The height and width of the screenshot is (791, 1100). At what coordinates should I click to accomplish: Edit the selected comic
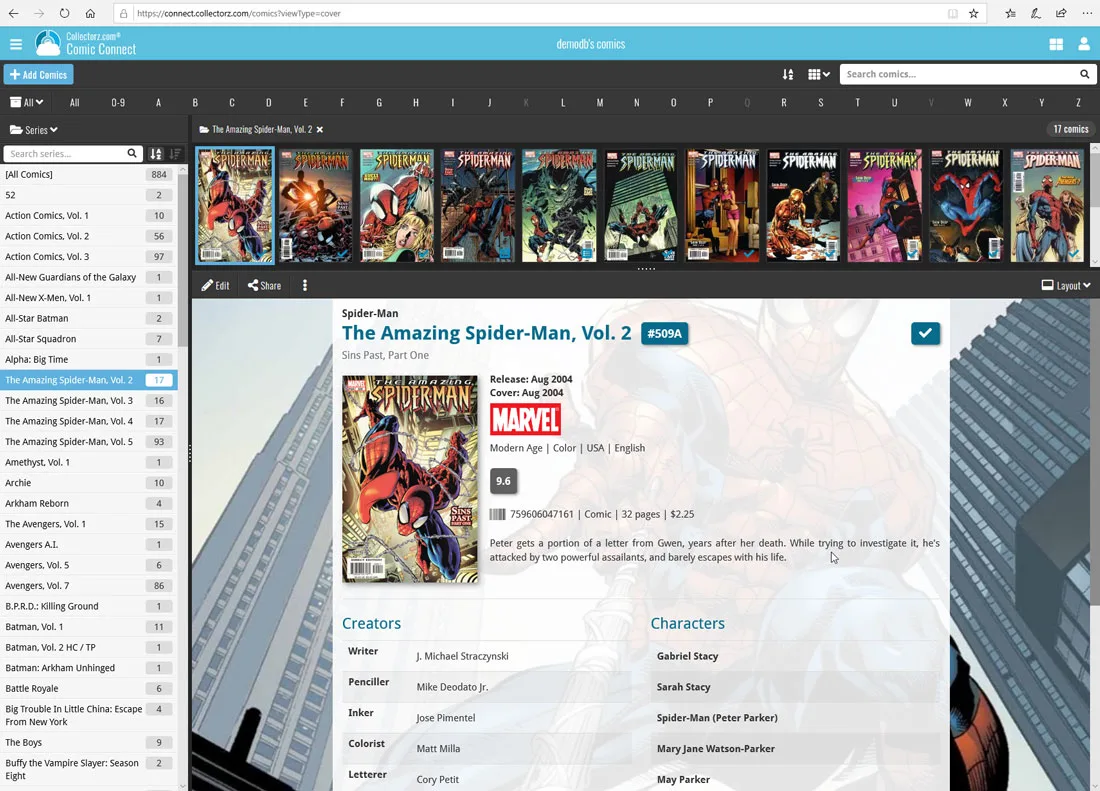[215, 285]
